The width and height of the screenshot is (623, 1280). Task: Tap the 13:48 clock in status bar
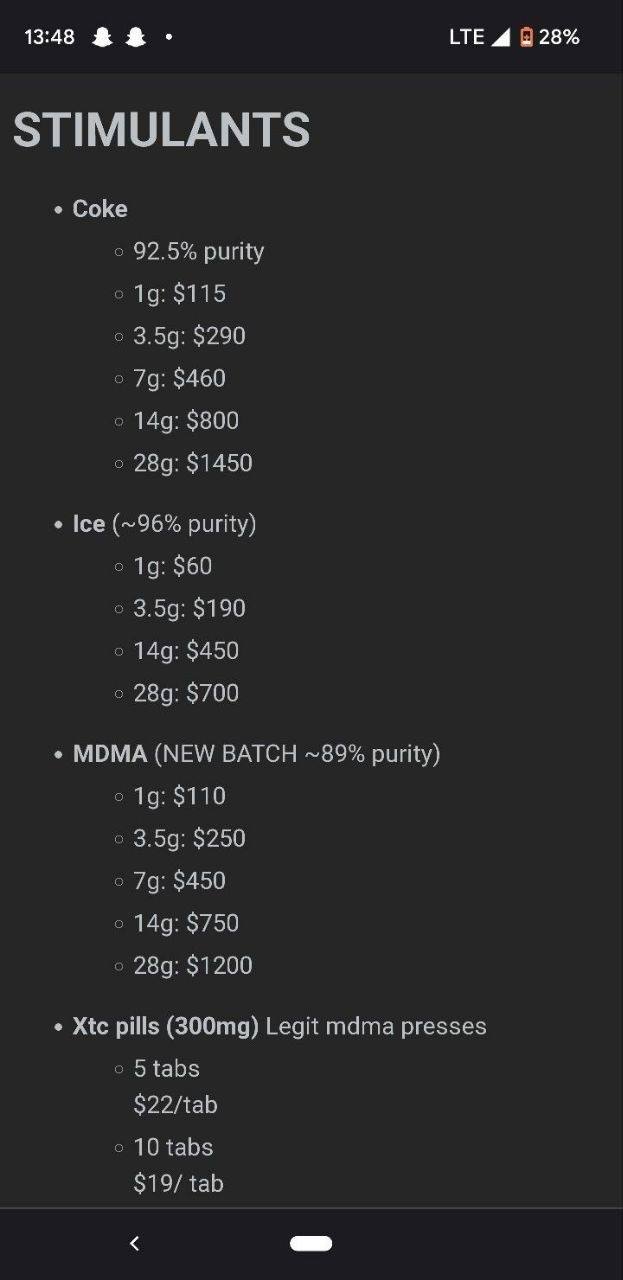tap(50, 37)
